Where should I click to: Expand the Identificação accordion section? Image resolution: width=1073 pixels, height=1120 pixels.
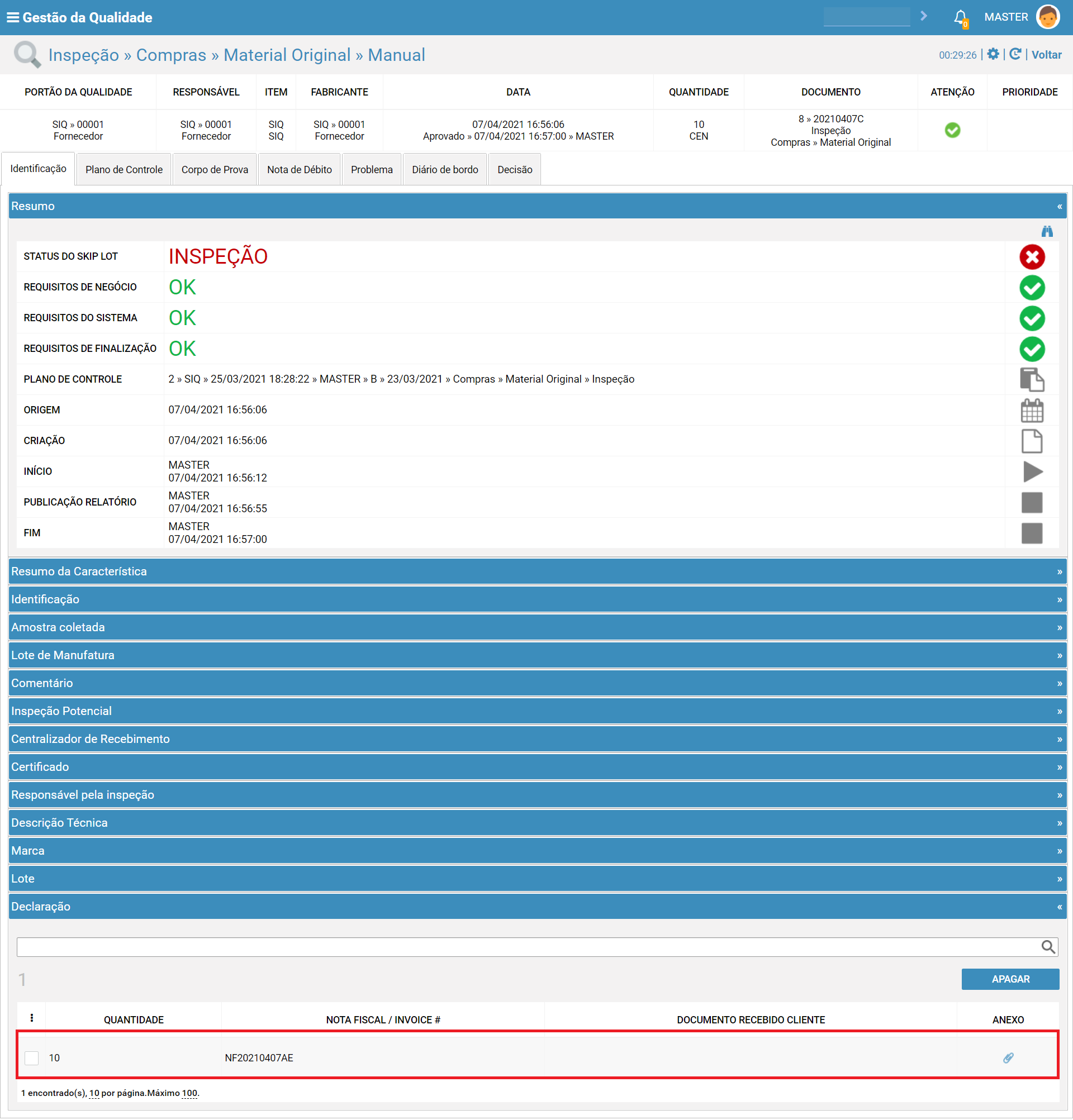[538, 599]
